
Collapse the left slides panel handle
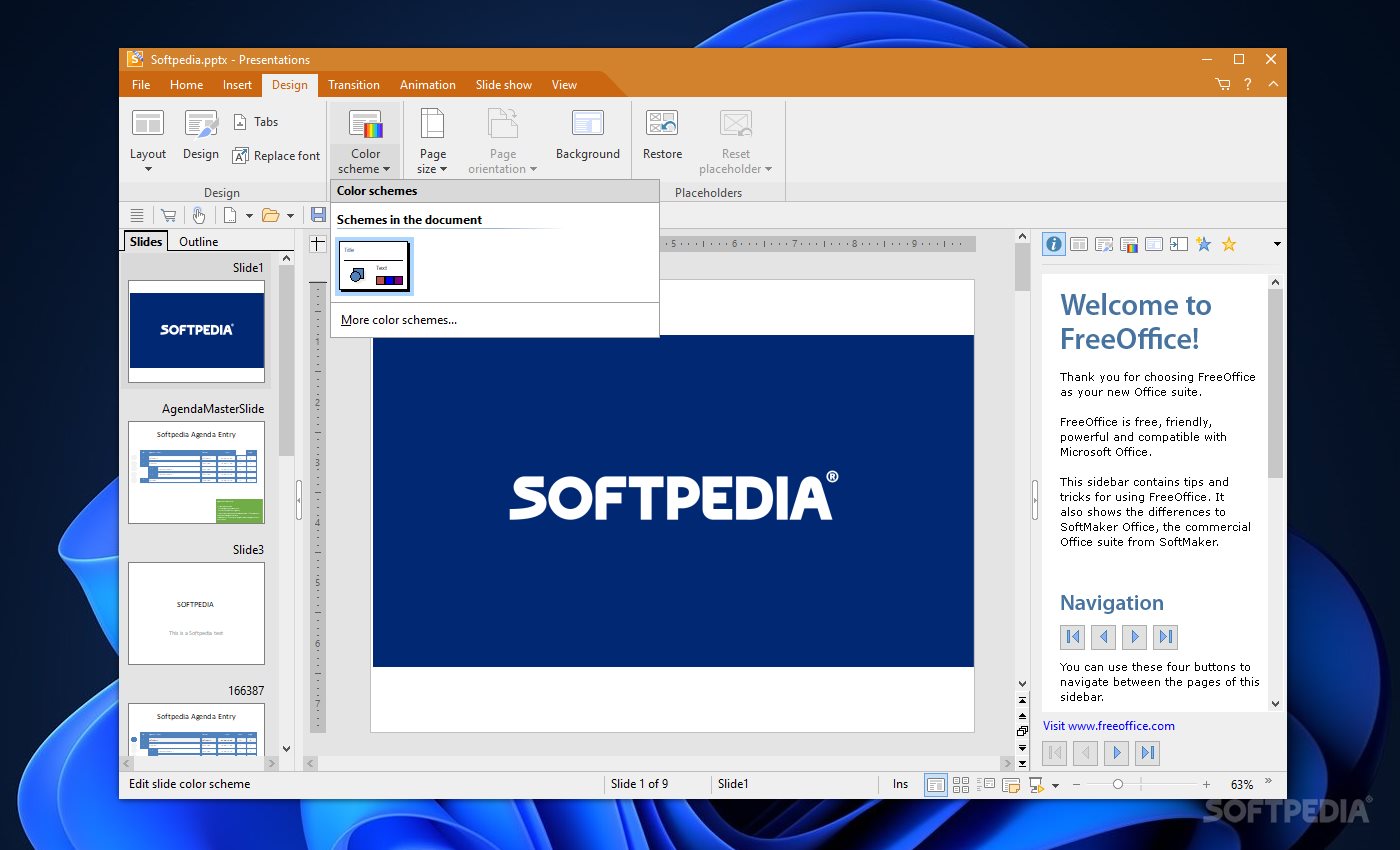click(299, 499)
